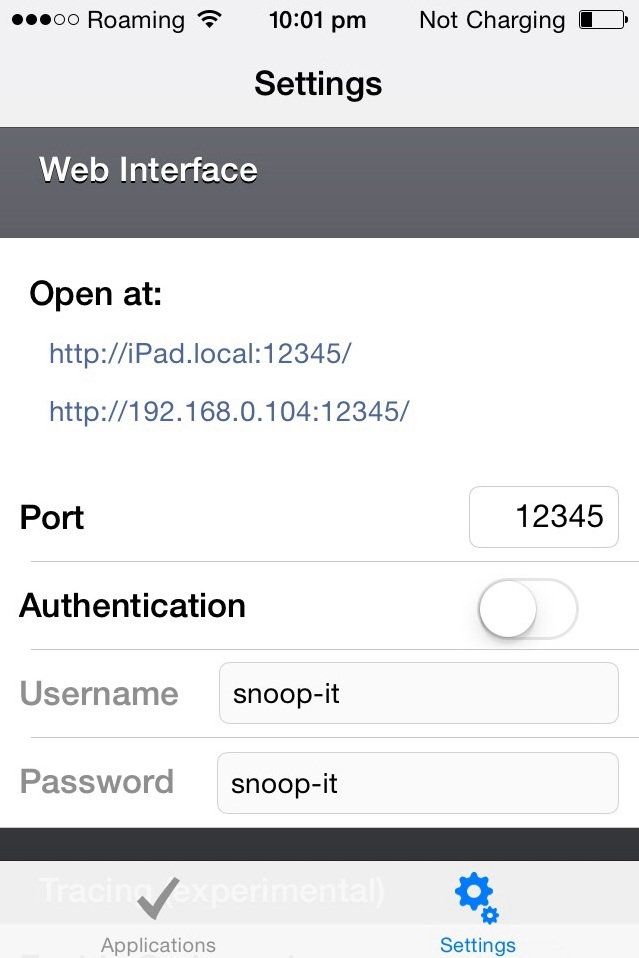
Task: Tap the 10:01 pm clock display
Action: (317, 19)
